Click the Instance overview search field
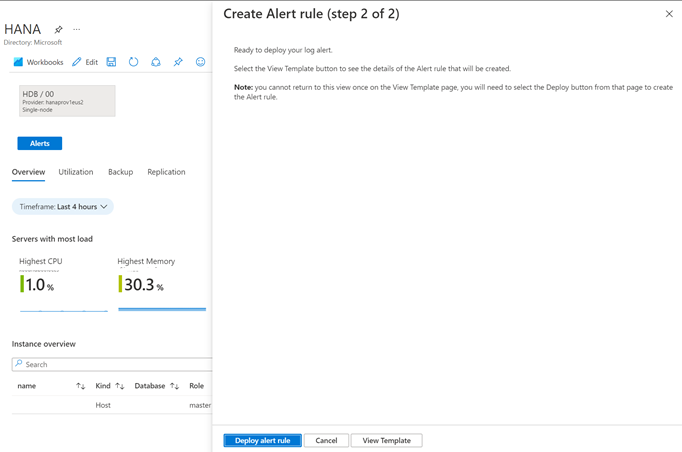Image resolution: width=682 pixels, height=452 pixels. coord(115,364)
